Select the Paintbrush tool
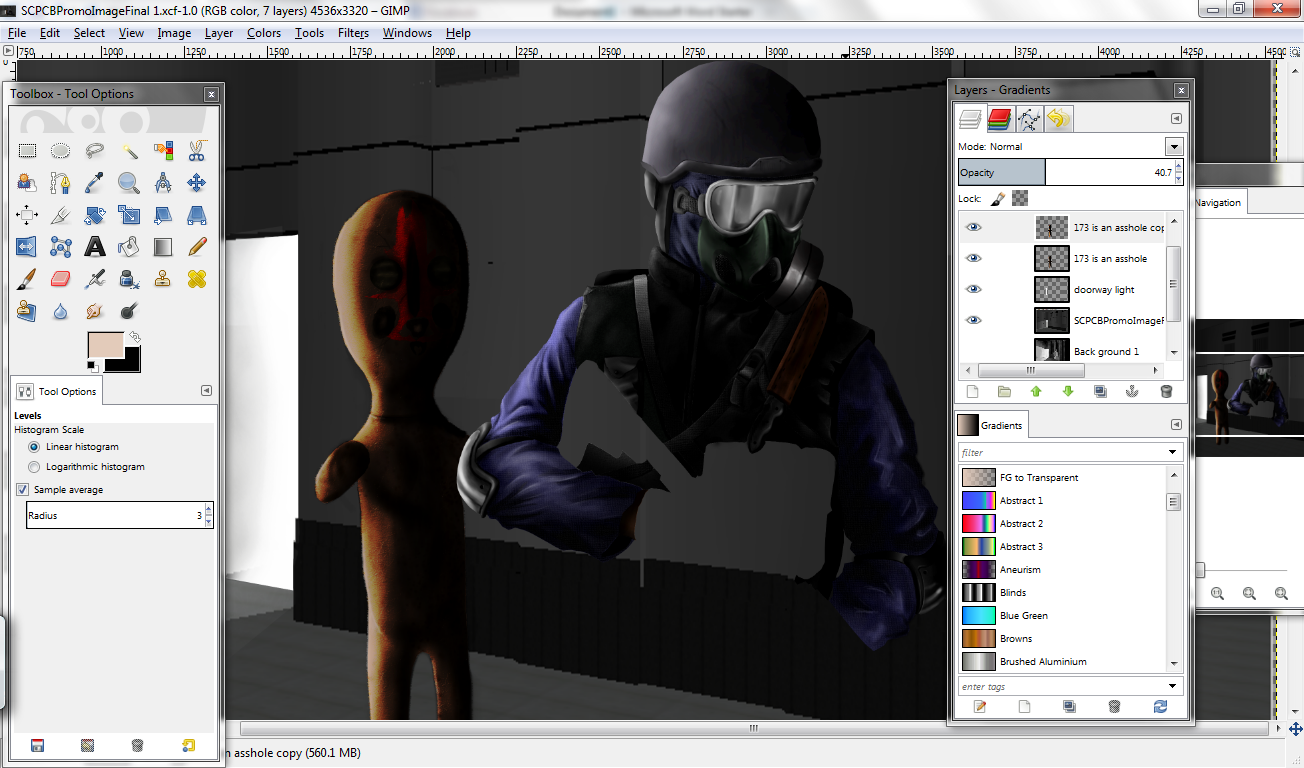Viewport: 1304px width, 768px height. point(27,278)
